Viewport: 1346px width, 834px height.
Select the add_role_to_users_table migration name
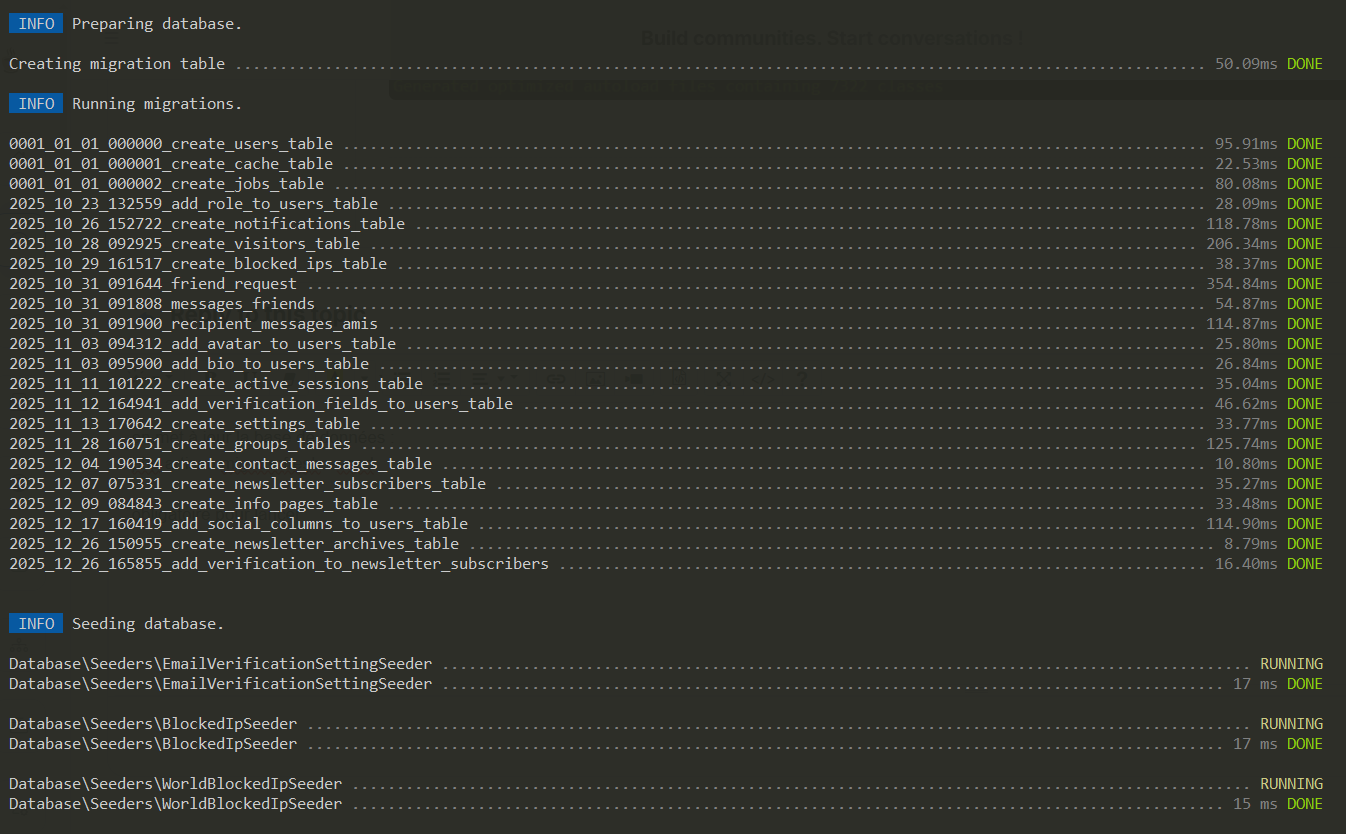pyautogui.click(x=193, y=204)
